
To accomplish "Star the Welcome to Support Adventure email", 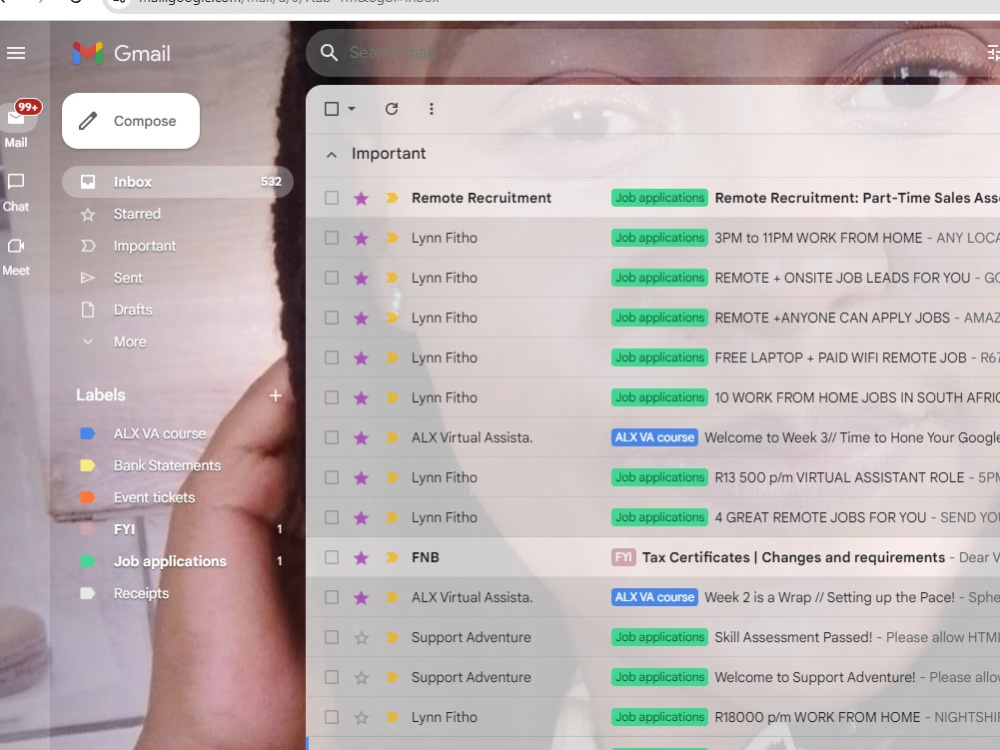I will pos(361,677).
